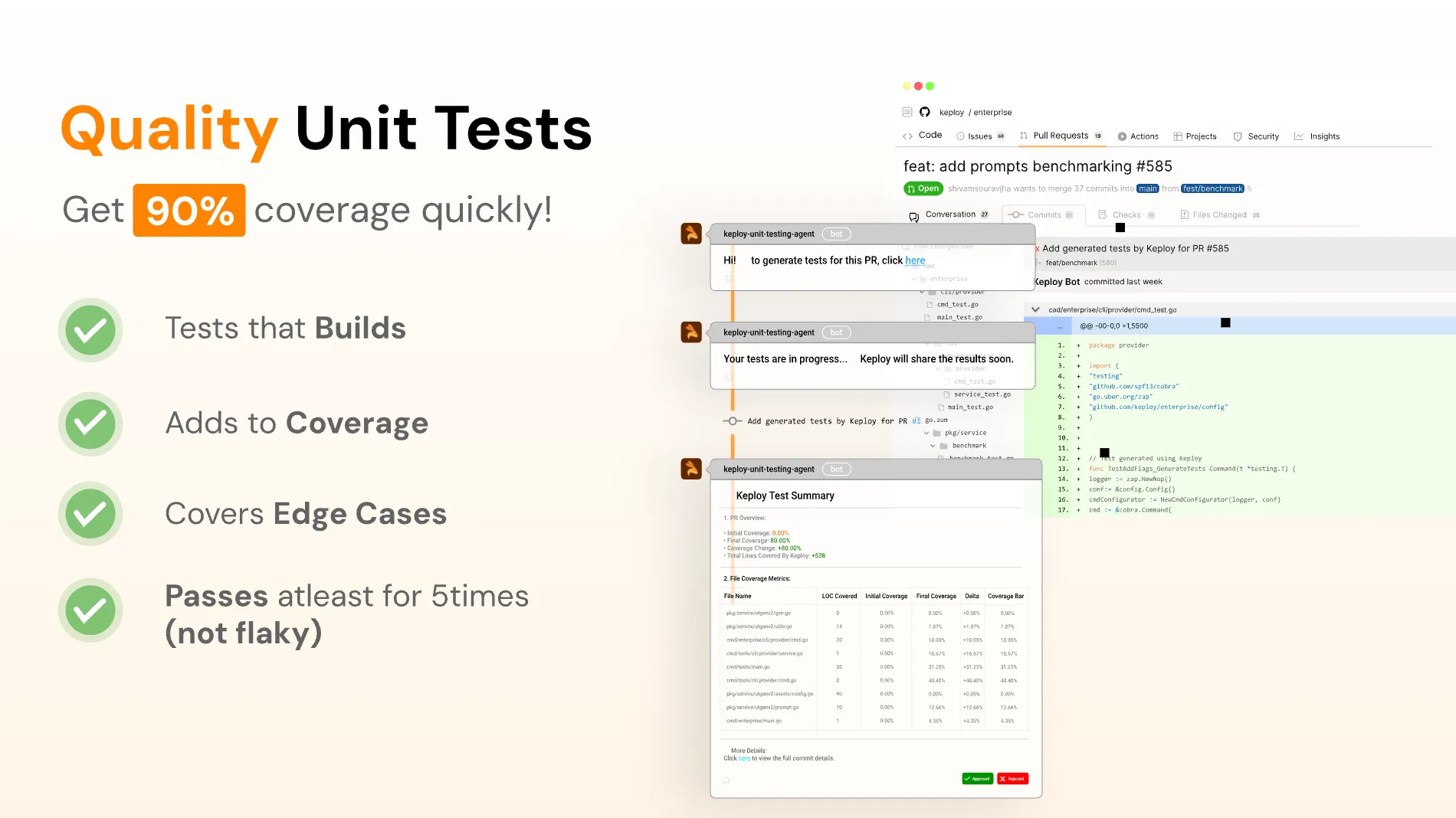Switch to the Commits tab of the PR
This screenshot has height=818, width=1456.
[1042, 214]
